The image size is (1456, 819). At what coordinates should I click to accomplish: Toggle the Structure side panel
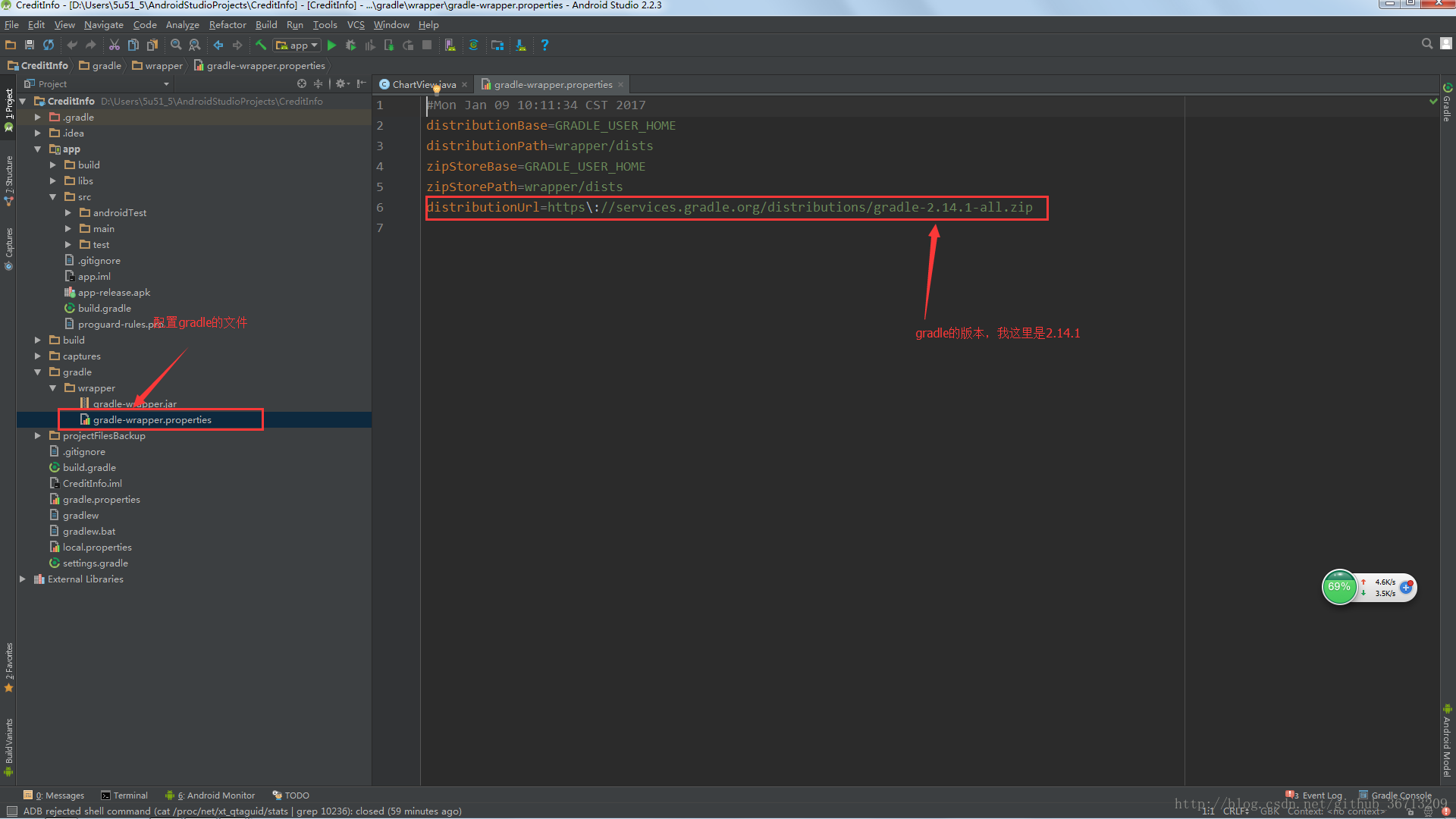(x=9, y=180)
